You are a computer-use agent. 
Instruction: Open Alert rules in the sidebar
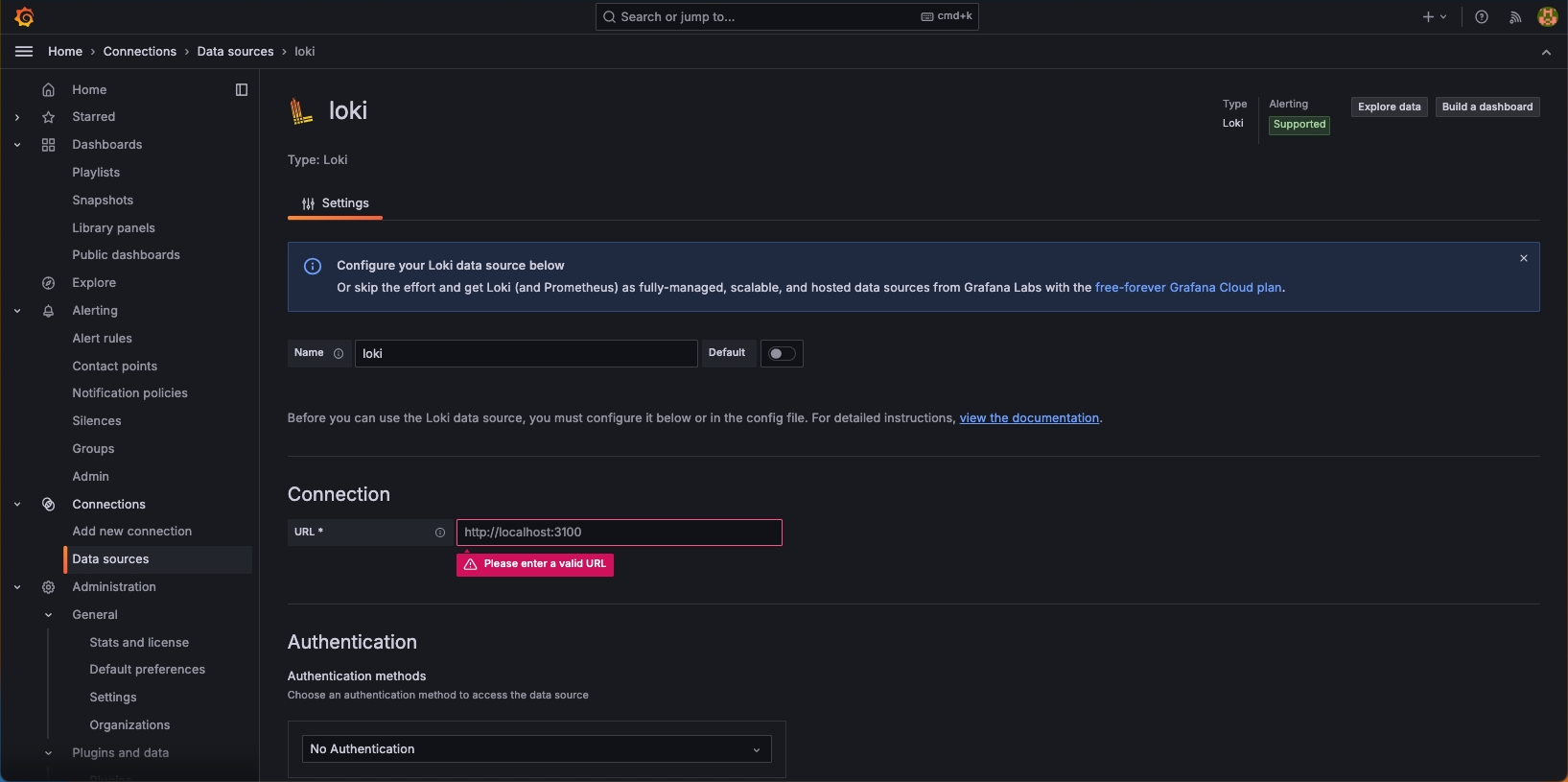click(x=103, y=339)
